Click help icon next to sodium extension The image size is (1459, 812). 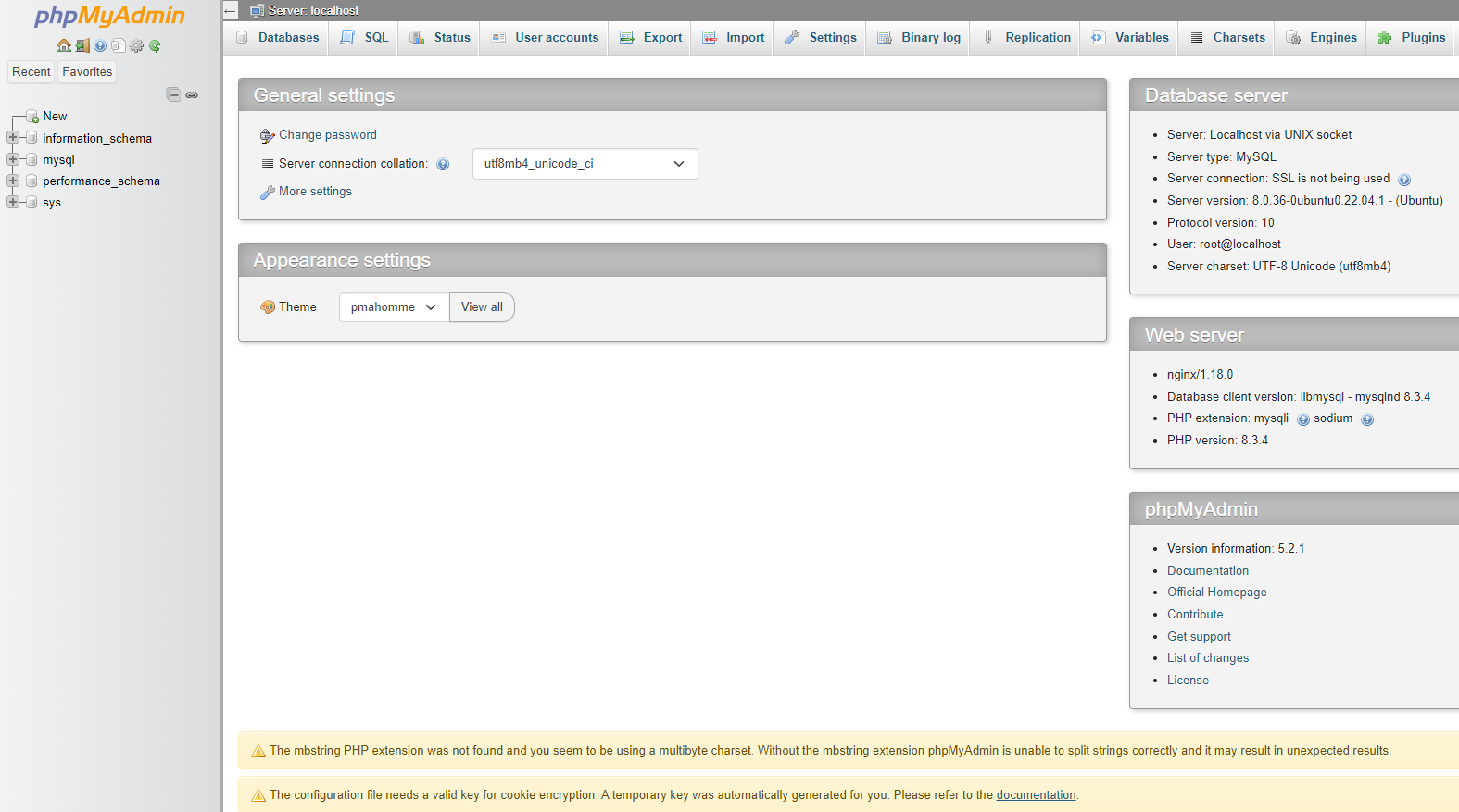1367,419
